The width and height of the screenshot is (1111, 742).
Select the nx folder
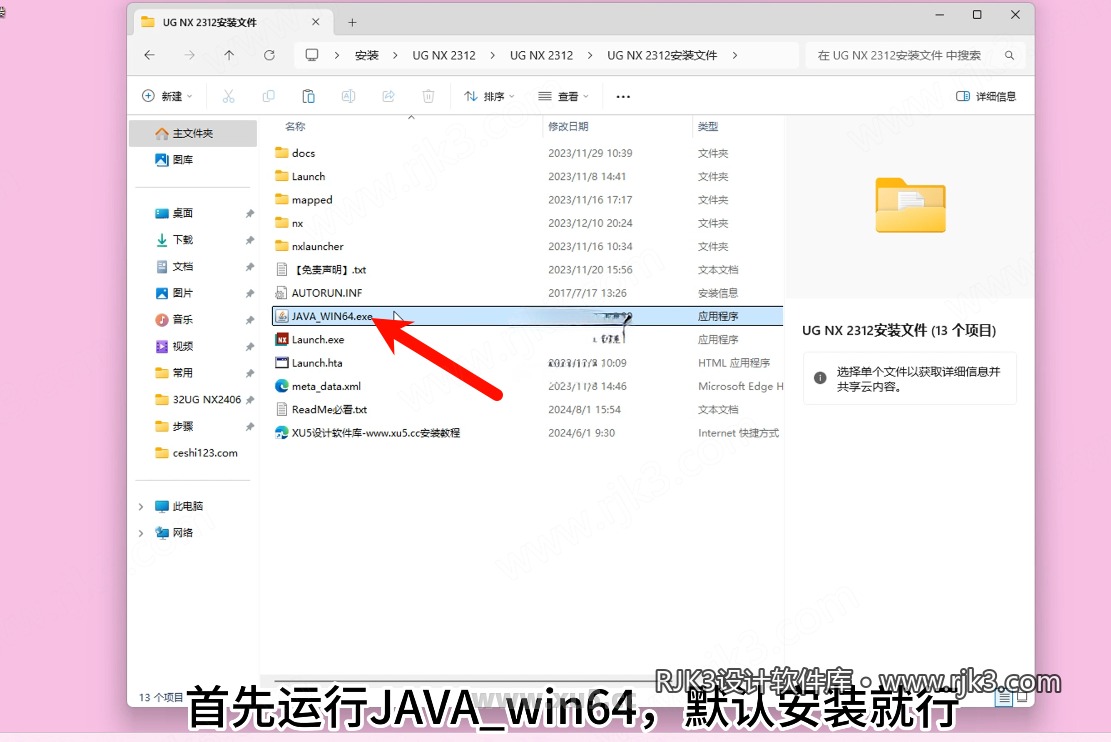point(528,223)
